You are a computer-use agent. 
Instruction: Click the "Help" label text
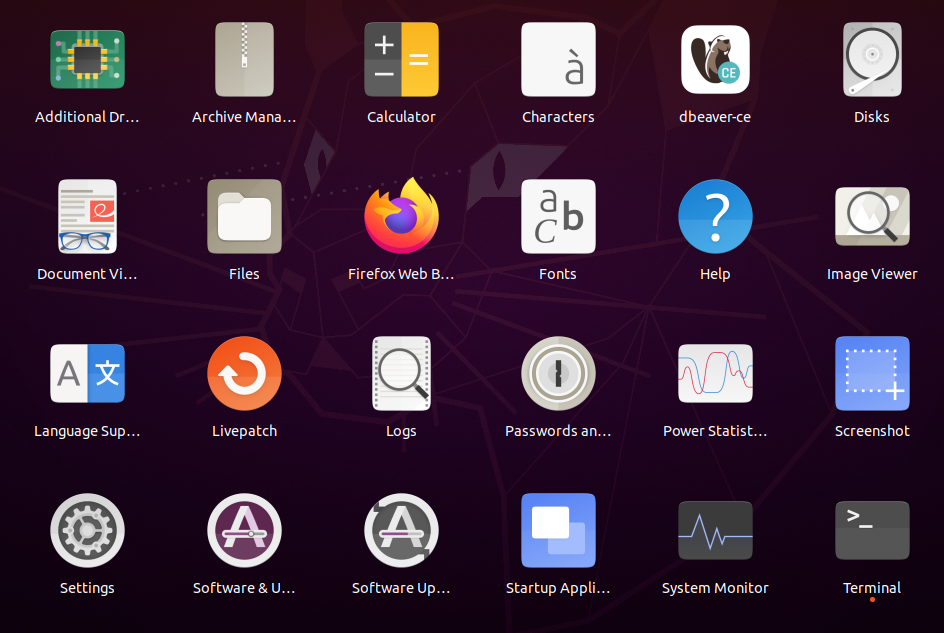tap(715, 274)
